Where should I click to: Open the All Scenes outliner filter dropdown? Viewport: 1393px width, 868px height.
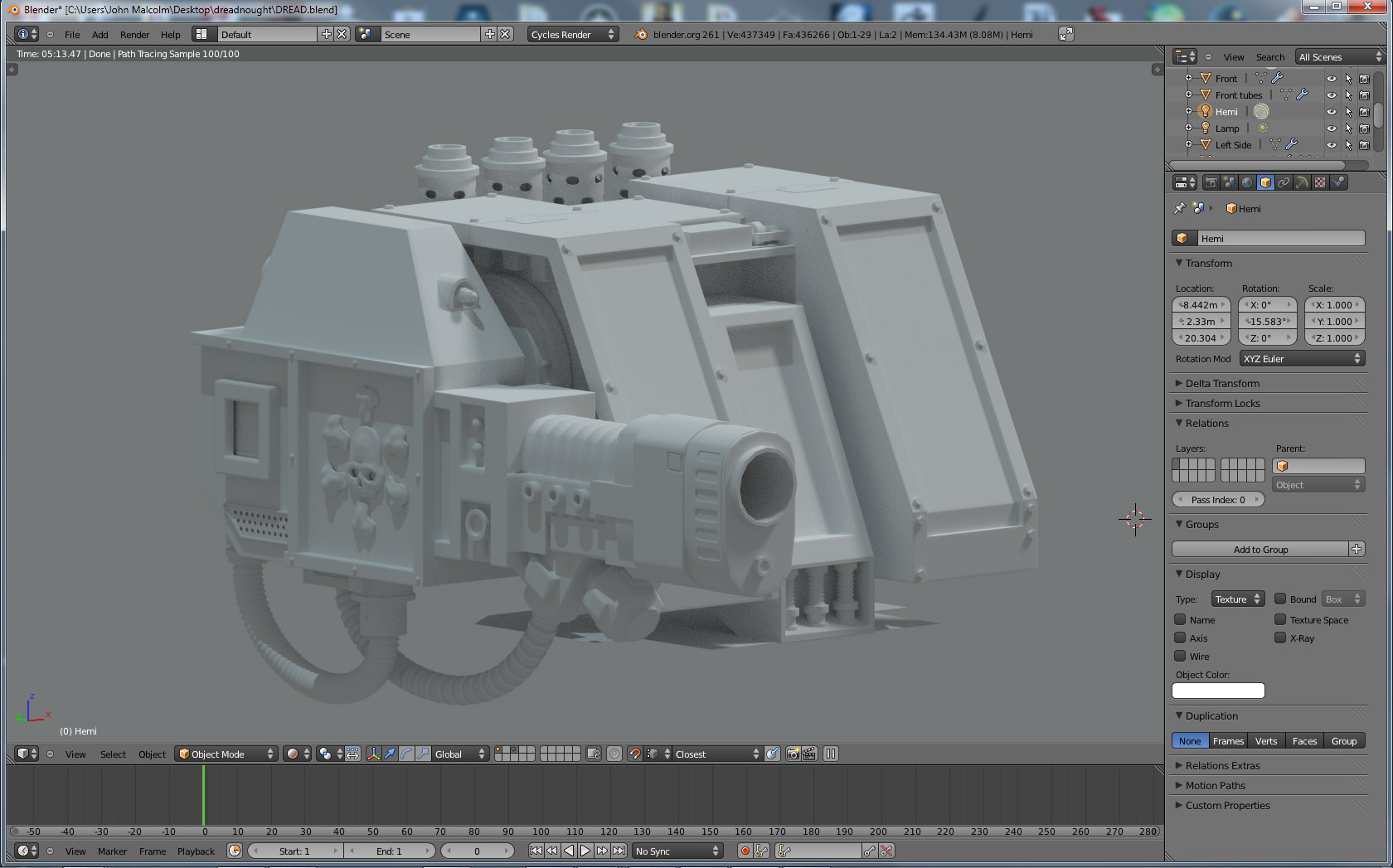click(1340, 56)
